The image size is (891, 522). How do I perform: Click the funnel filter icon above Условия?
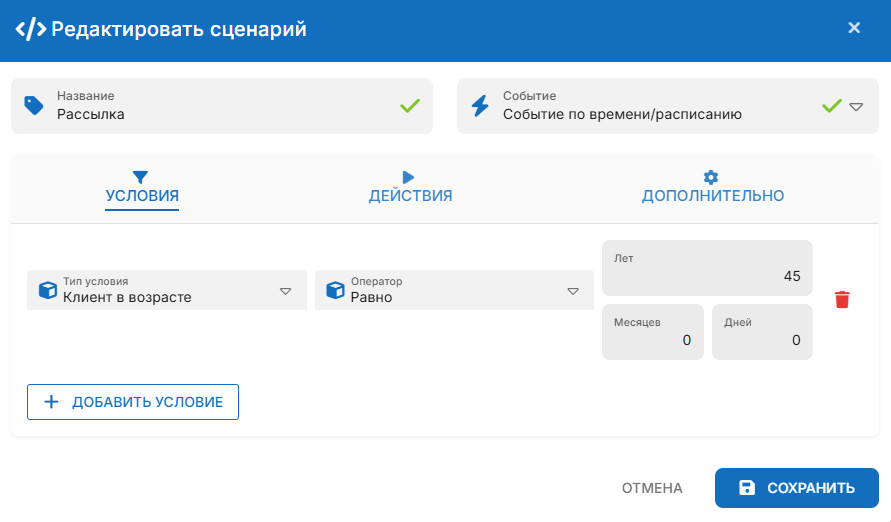[141, 177]
